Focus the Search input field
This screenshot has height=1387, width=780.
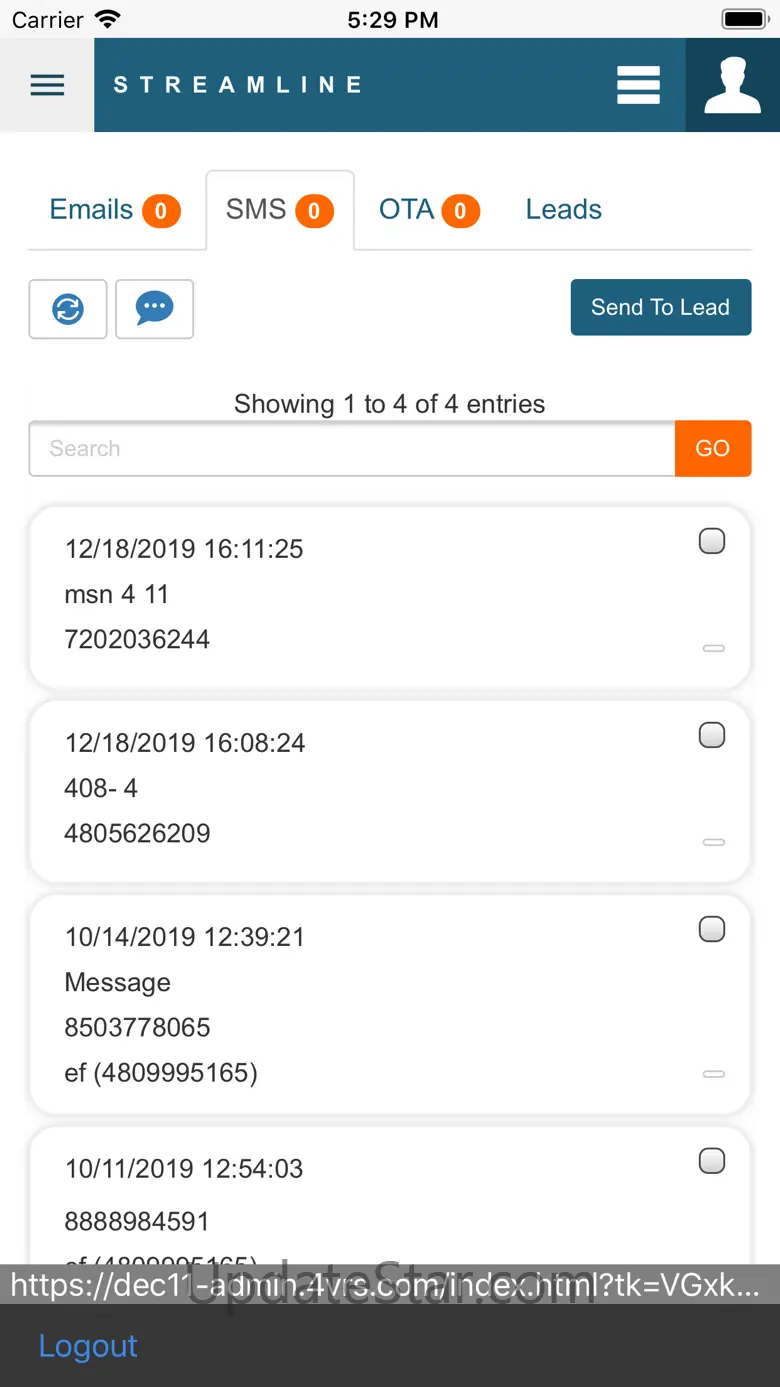352,448
